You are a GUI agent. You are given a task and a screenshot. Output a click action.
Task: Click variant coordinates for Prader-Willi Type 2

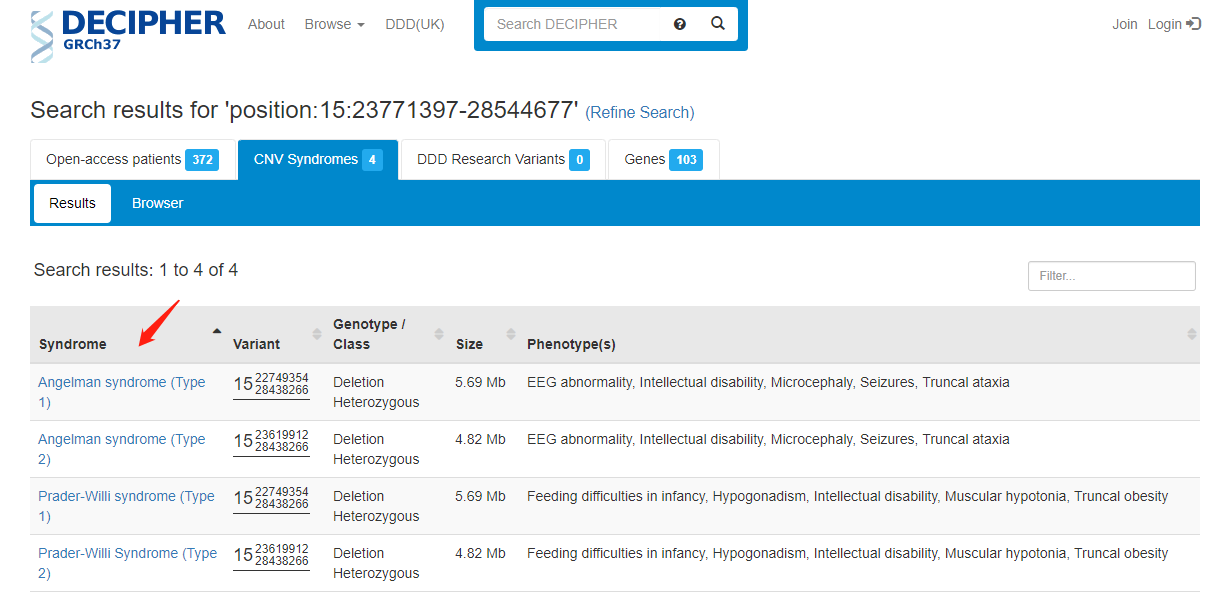(x=271, y=556)
